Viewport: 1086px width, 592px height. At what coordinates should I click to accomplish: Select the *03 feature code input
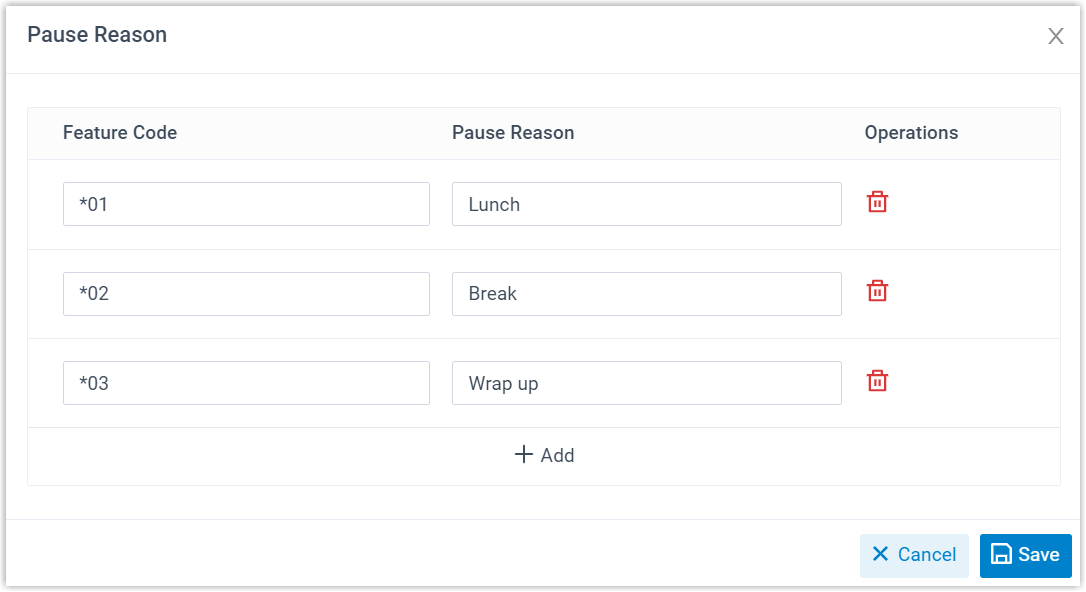pyautogui.click(x=246, y=383)
